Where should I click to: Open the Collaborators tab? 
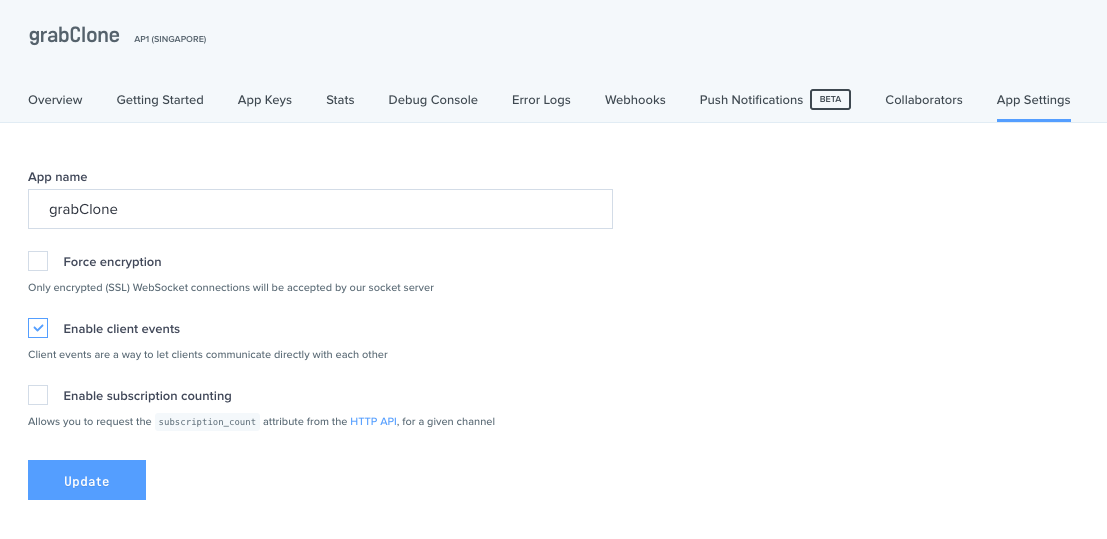[924, 100]
